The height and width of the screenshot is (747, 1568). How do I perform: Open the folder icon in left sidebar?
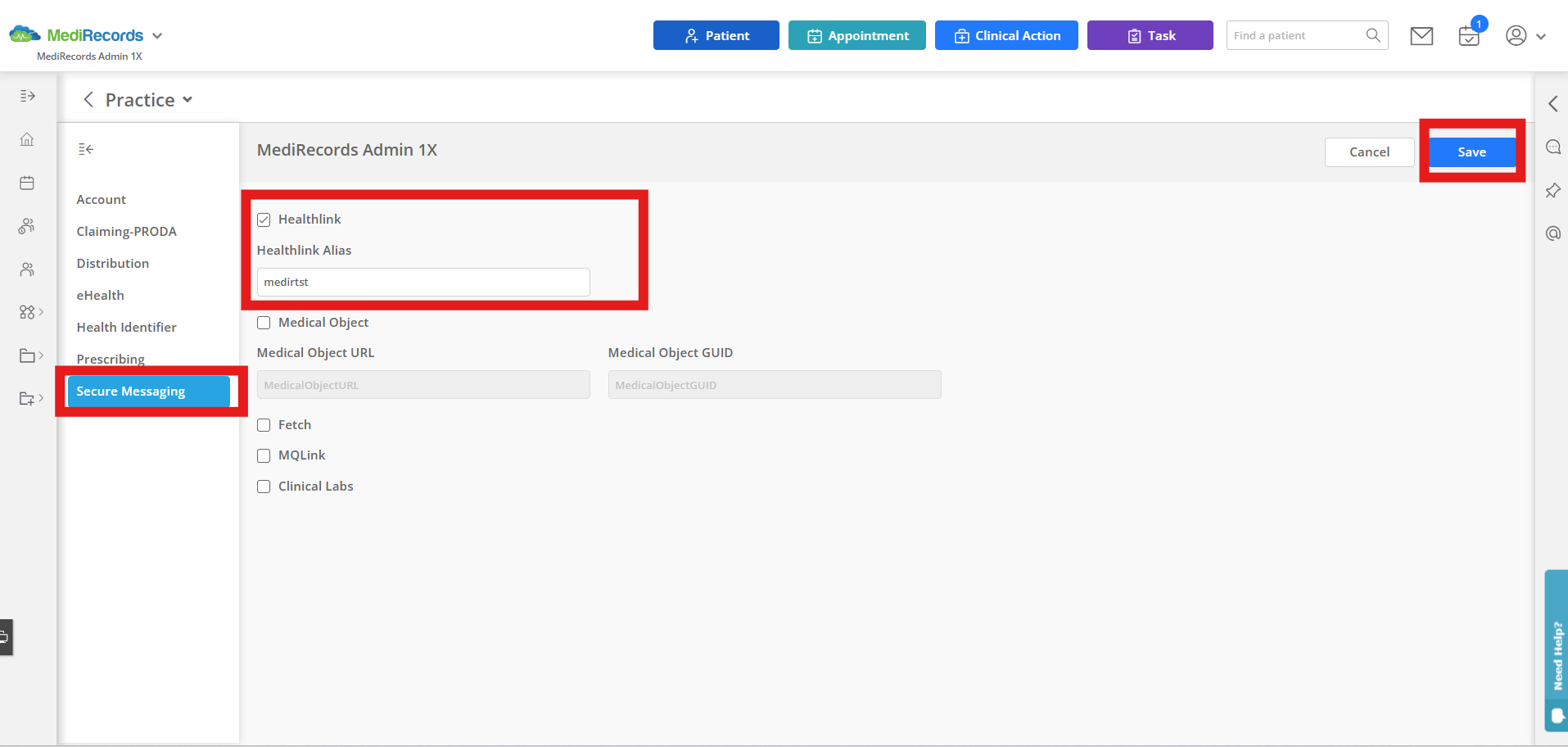[27, 355]
